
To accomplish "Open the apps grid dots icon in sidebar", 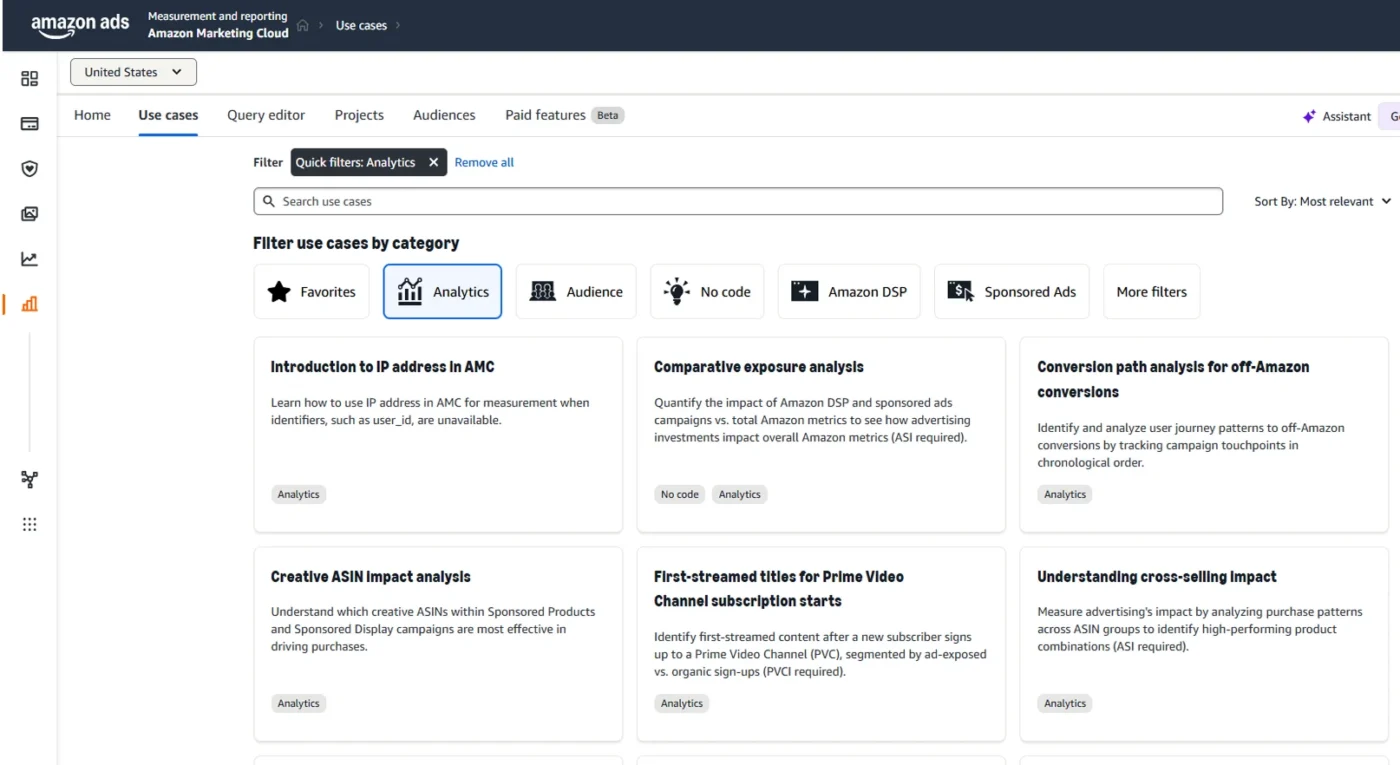I will tap(29, 524).
